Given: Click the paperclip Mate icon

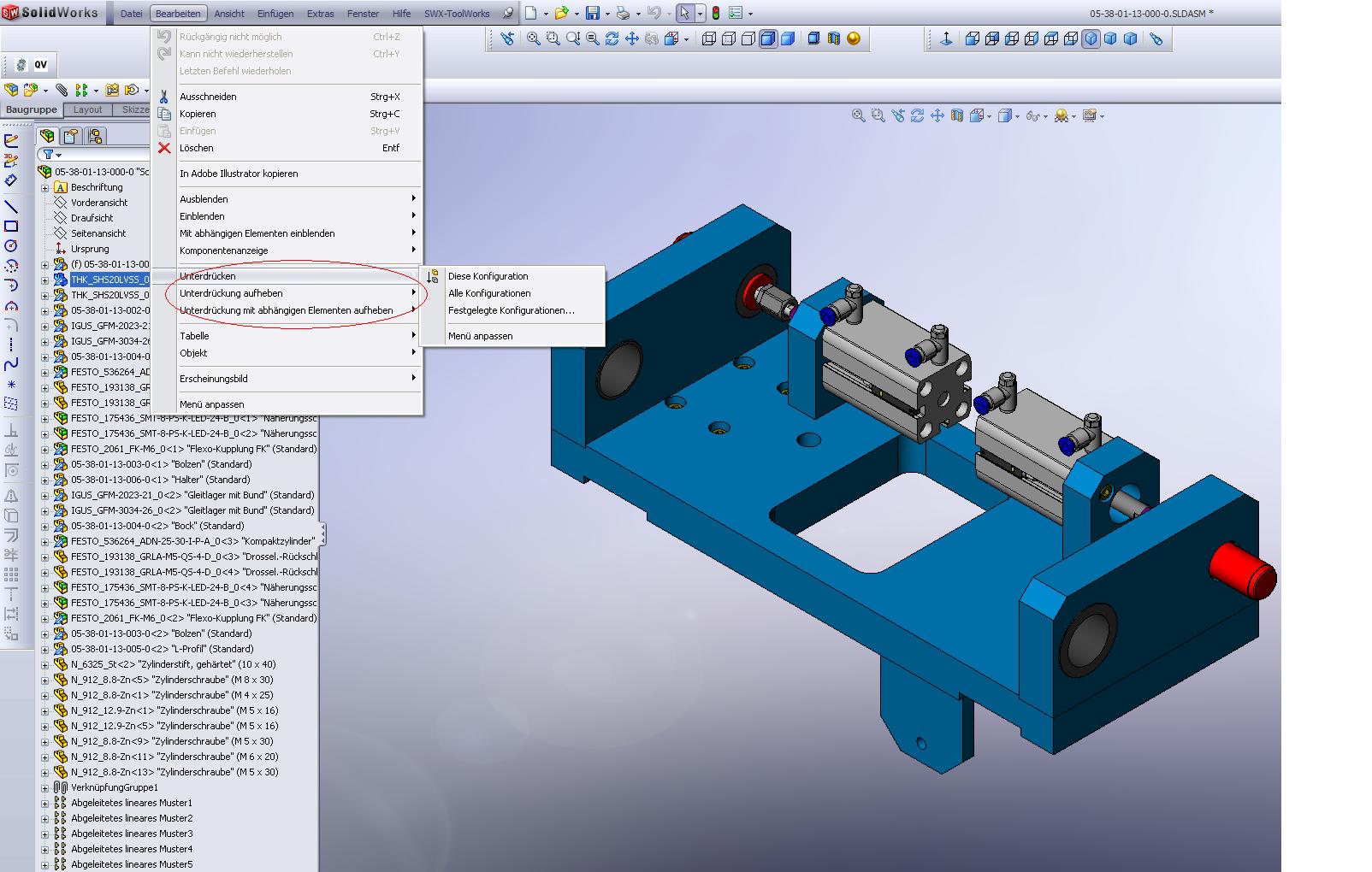Looking at the screenshot, I should 62,90.
